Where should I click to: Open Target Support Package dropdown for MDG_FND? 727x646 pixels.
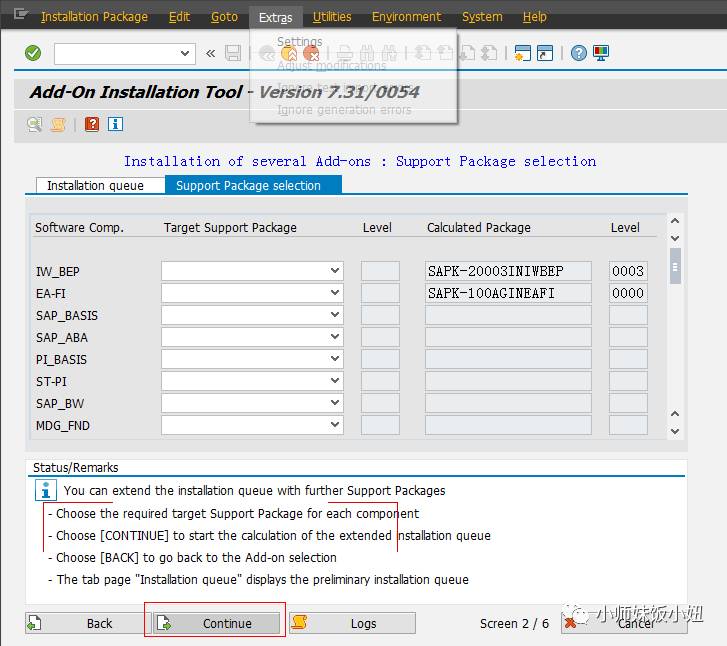coord(335,425)
